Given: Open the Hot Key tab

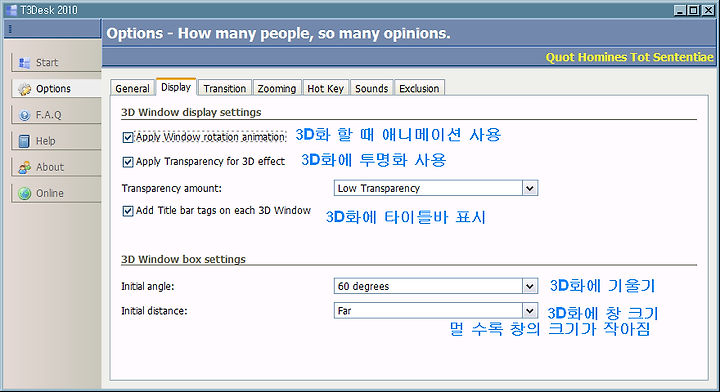Looking at the screenshot, I should [x=326, y=88].
